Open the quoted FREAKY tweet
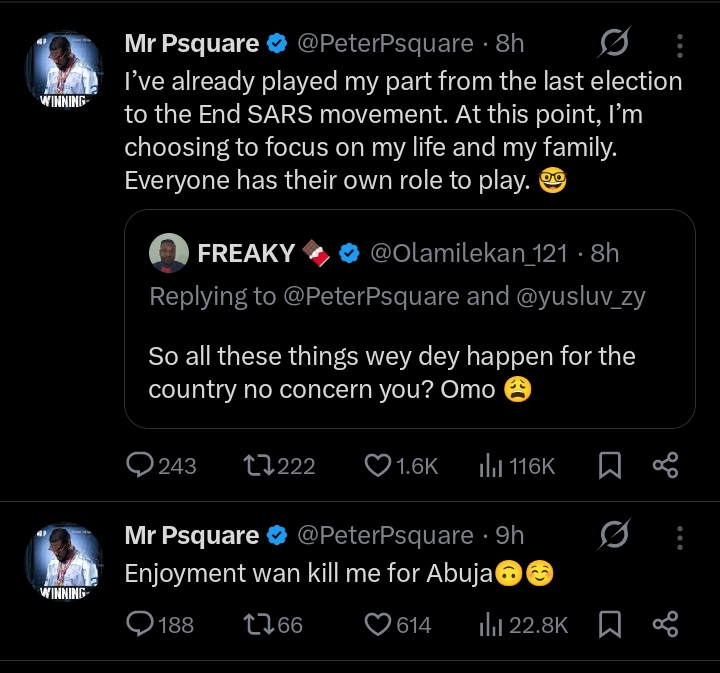The width and height of the screenshot is (720, 673). click(409, 372)
